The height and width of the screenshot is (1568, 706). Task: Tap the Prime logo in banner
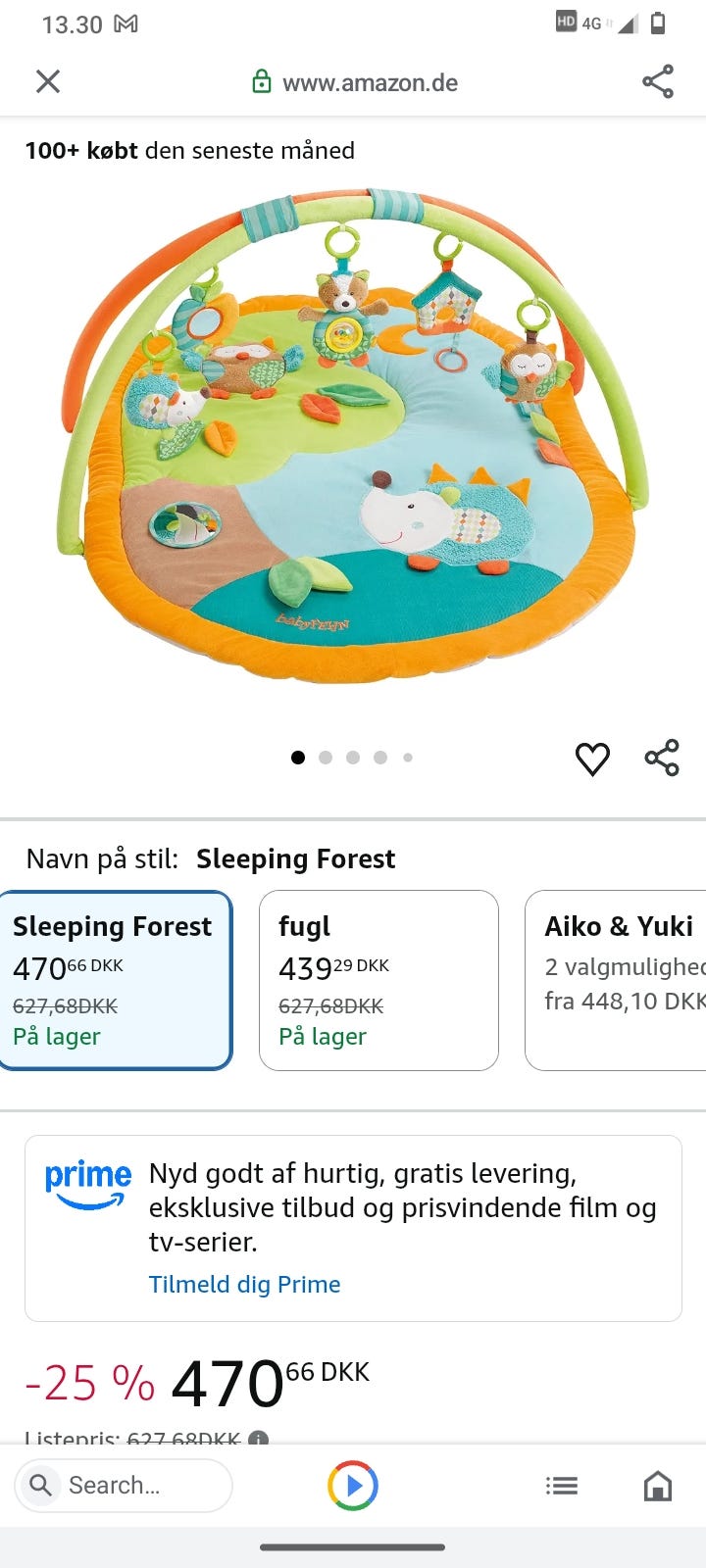click(88, 1184)
